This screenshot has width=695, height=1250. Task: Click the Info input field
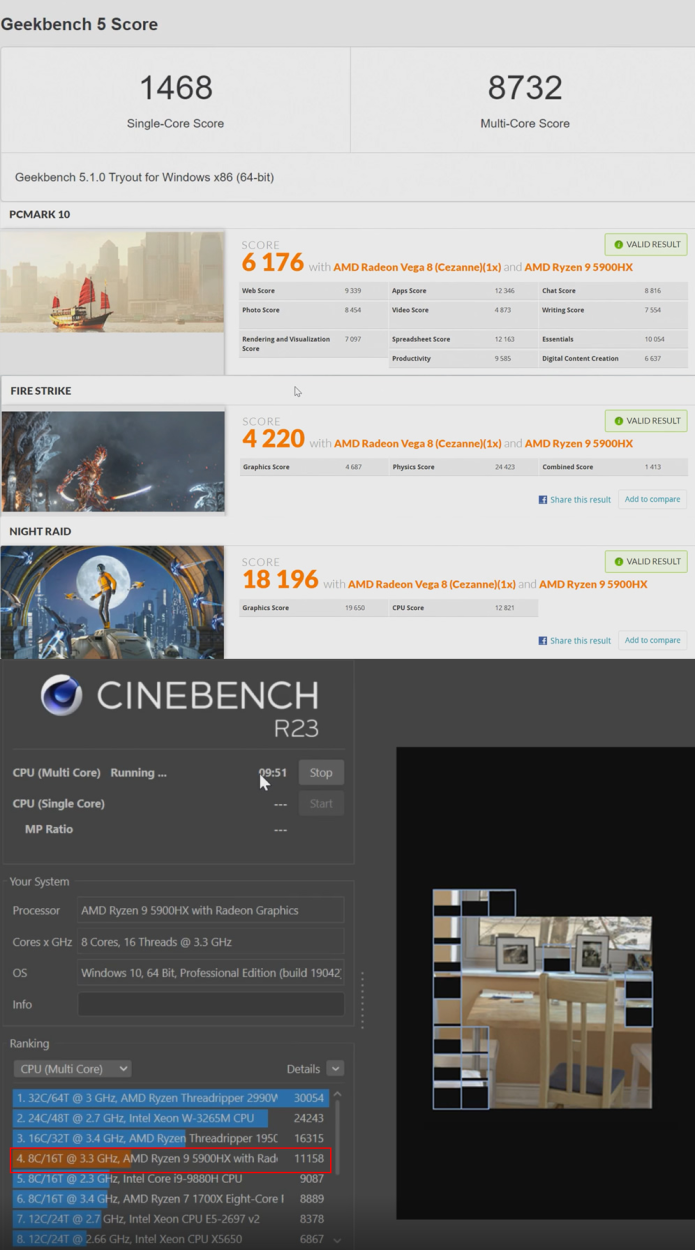pyautogui.click(x=211, y=1004)
